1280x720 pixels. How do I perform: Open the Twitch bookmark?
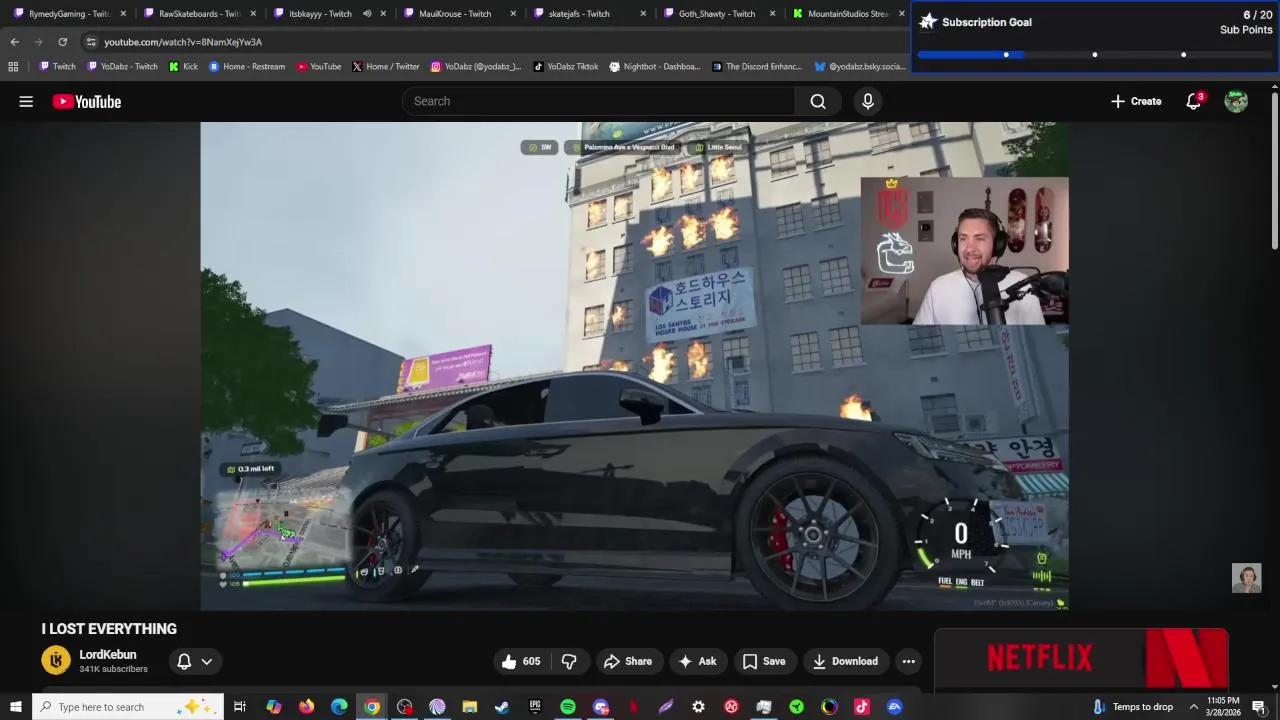[57, 67]
